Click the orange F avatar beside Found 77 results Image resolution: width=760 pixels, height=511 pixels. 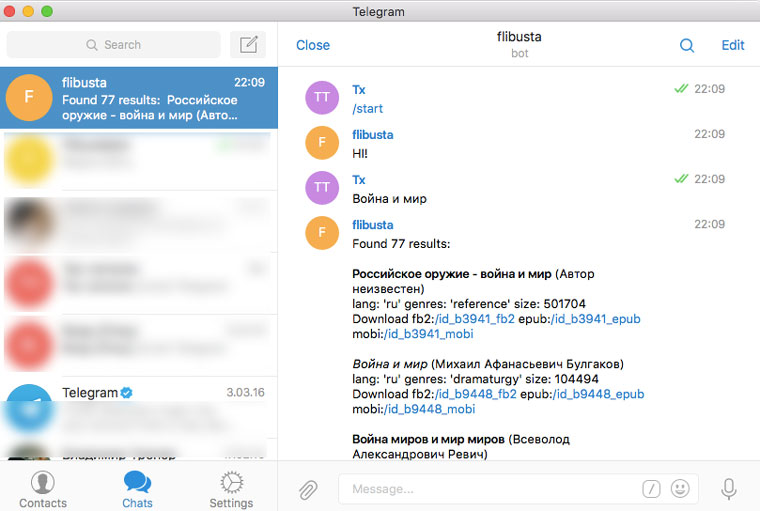322,233
